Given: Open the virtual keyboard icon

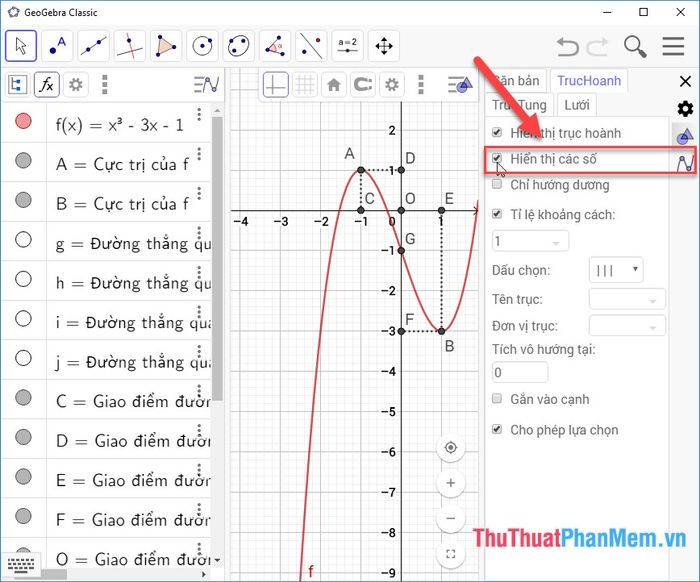Looking at the screenshot, I should tap(21, 565).
